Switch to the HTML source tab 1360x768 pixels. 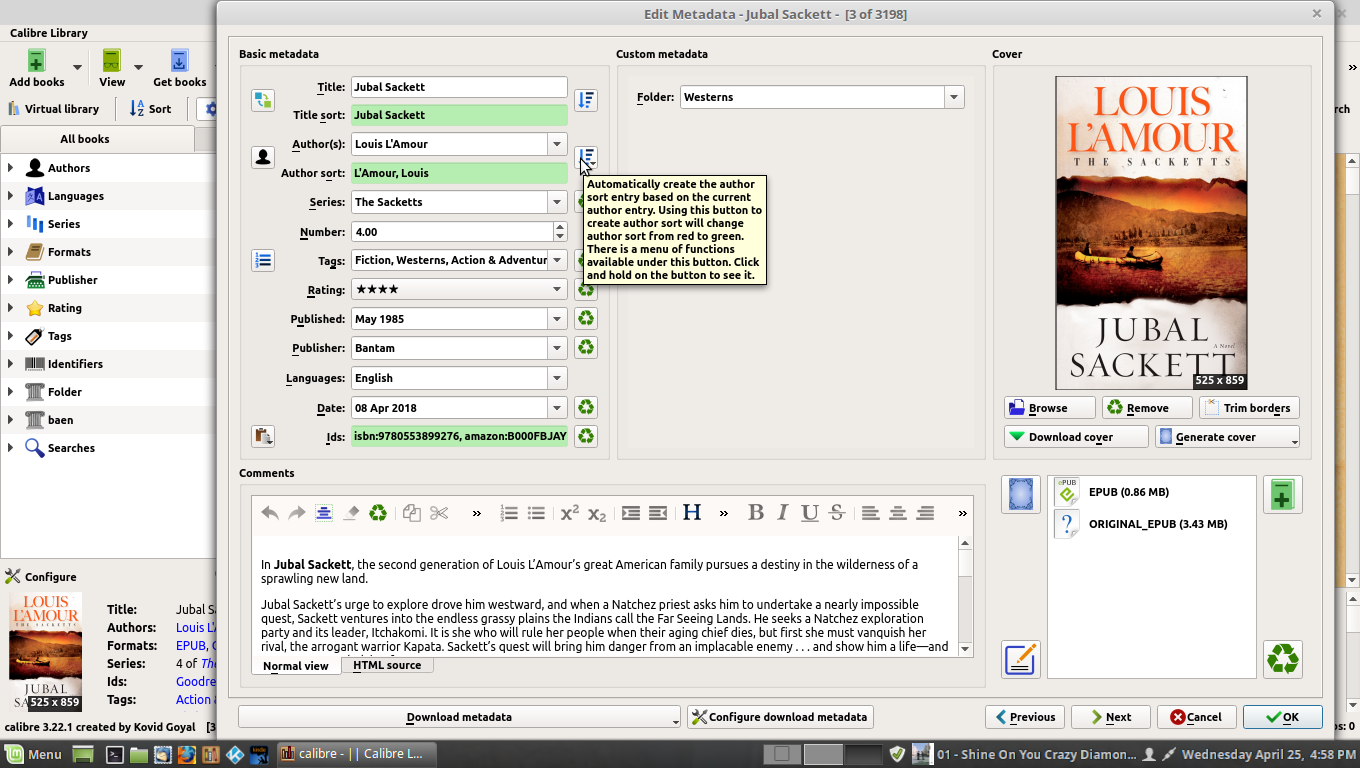point(387,665)
